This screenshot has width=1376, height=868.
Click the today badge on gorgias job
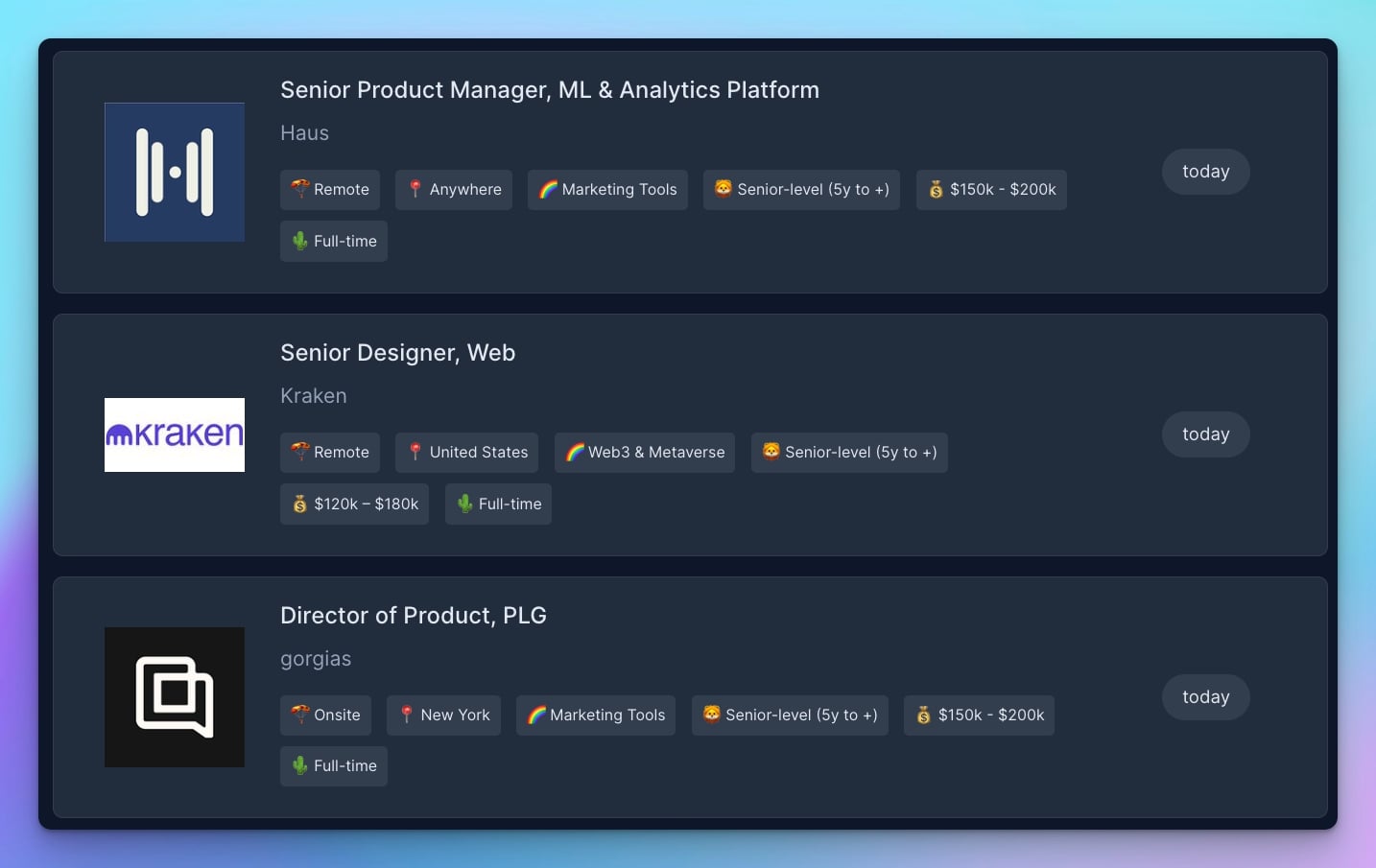[x=1205, y=697]
